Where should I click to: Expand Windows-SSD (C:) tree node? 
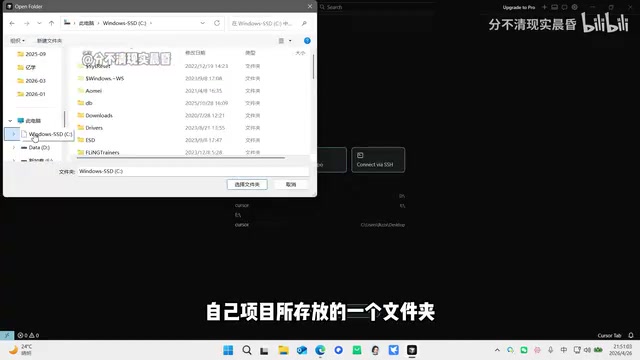click(x=13, y=134)
